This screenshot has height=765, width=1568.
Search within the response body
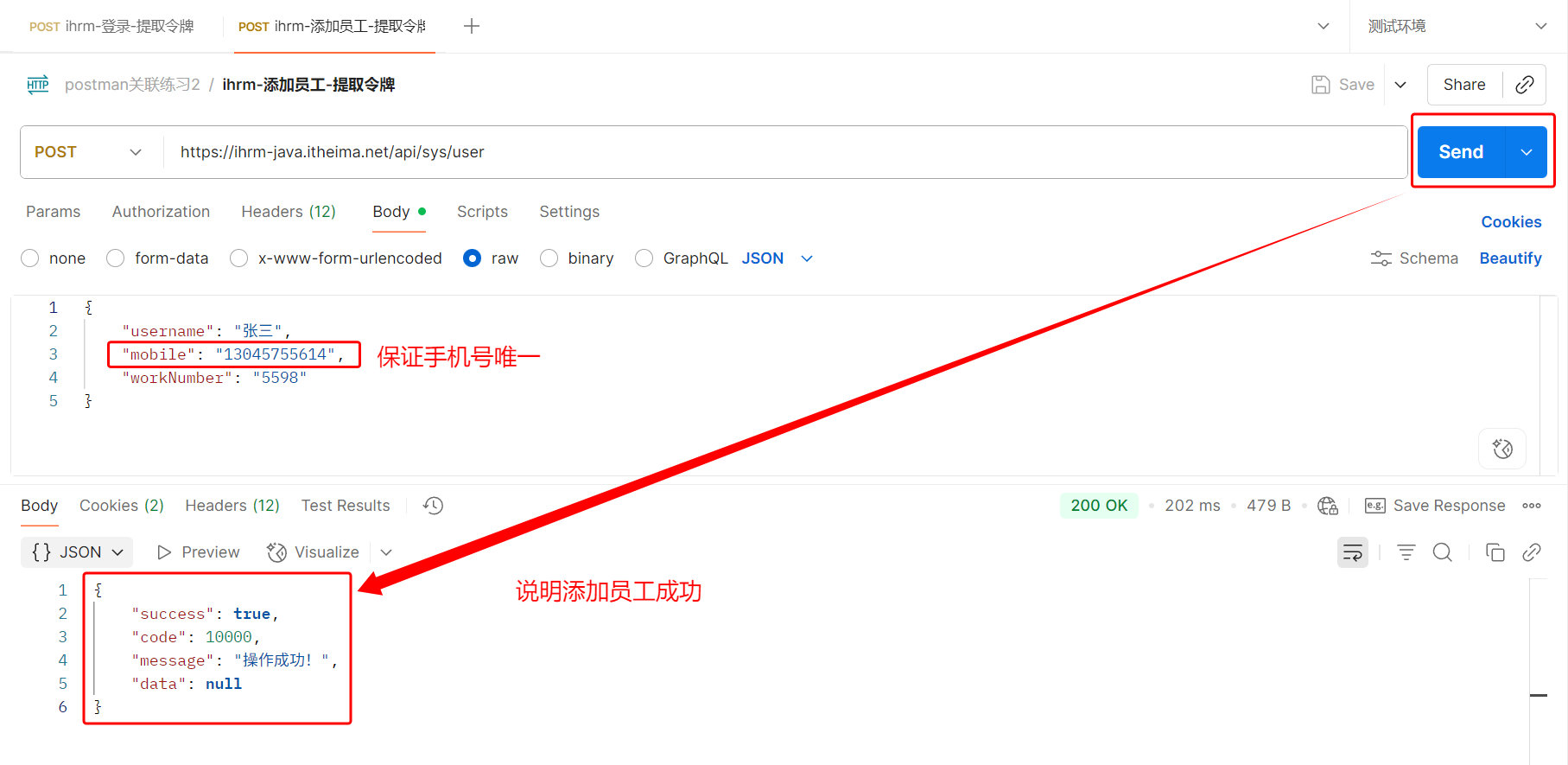pos(1443,552)
